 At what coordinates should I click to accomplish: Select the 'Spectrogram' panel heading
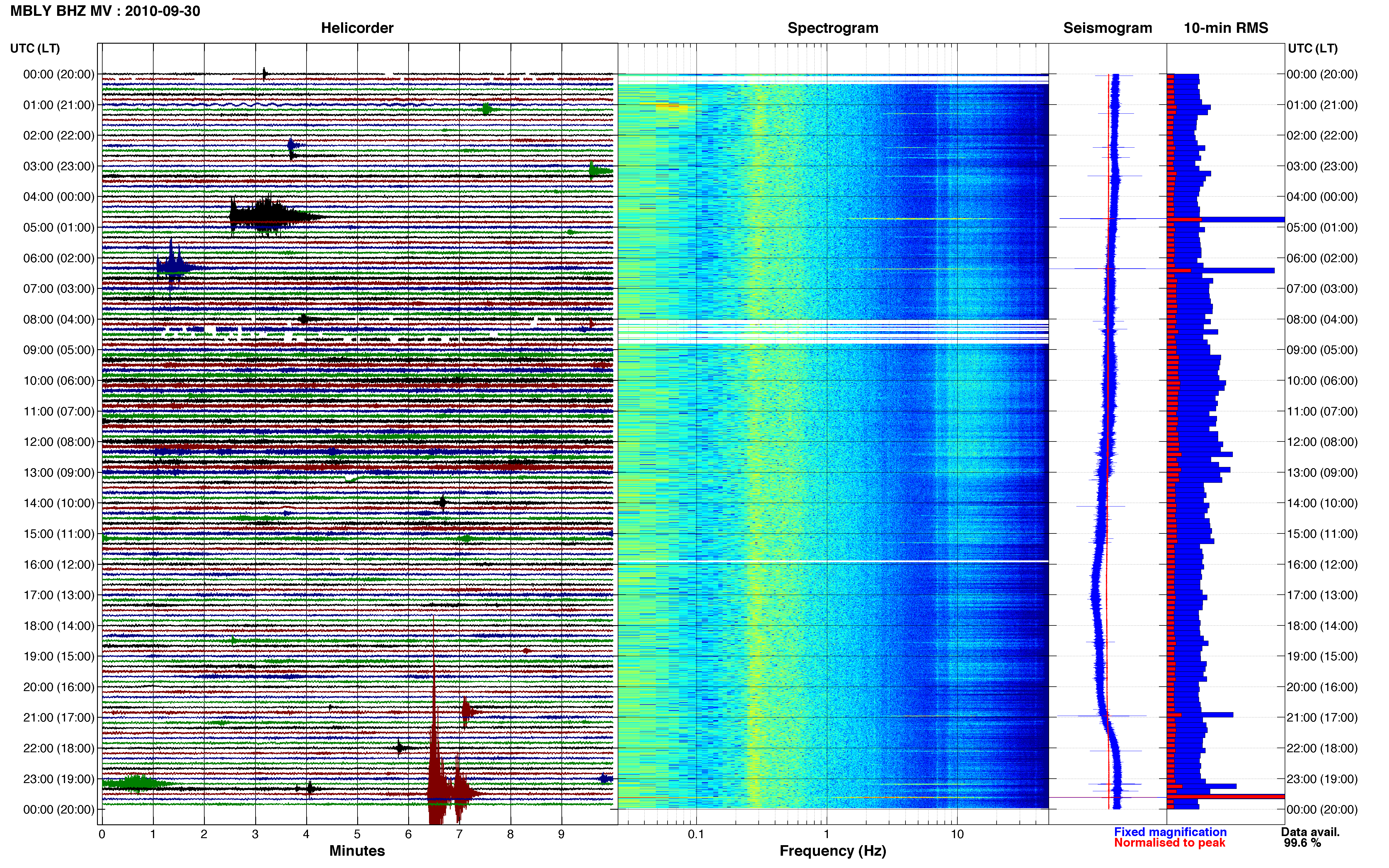(833, 28)
